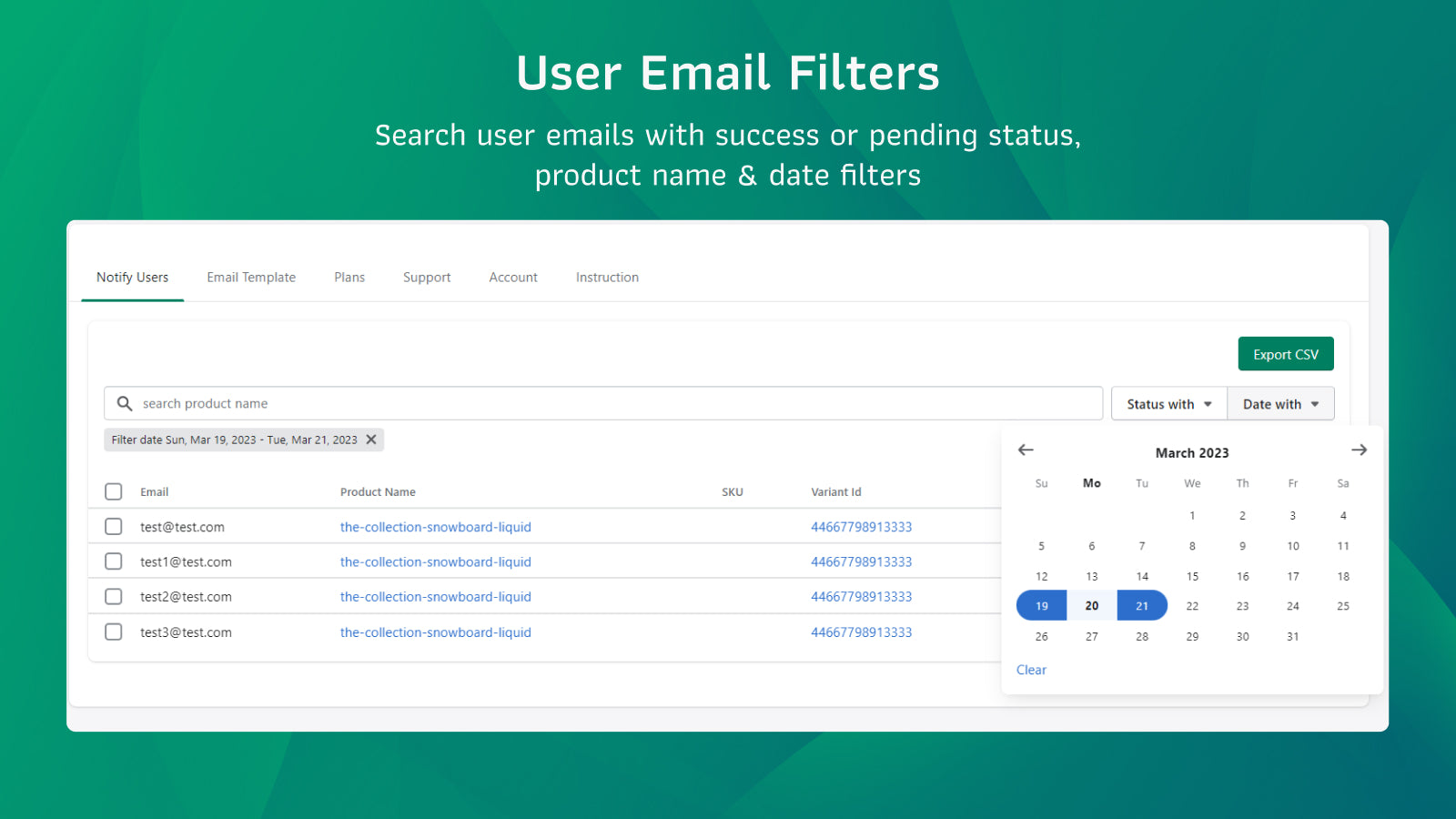Select March 25 in the calendar
1456x819 pixels.
tap(1342, 606)
